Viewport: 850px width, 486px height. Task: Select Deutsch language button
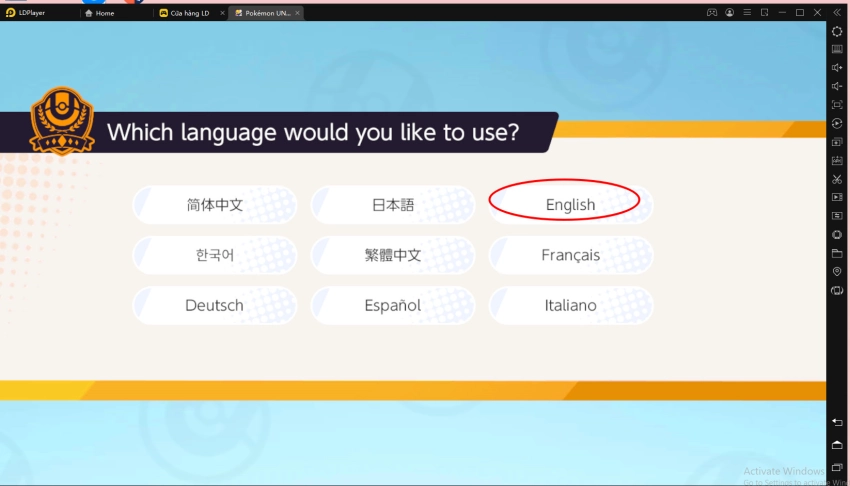tap(215, 306)
